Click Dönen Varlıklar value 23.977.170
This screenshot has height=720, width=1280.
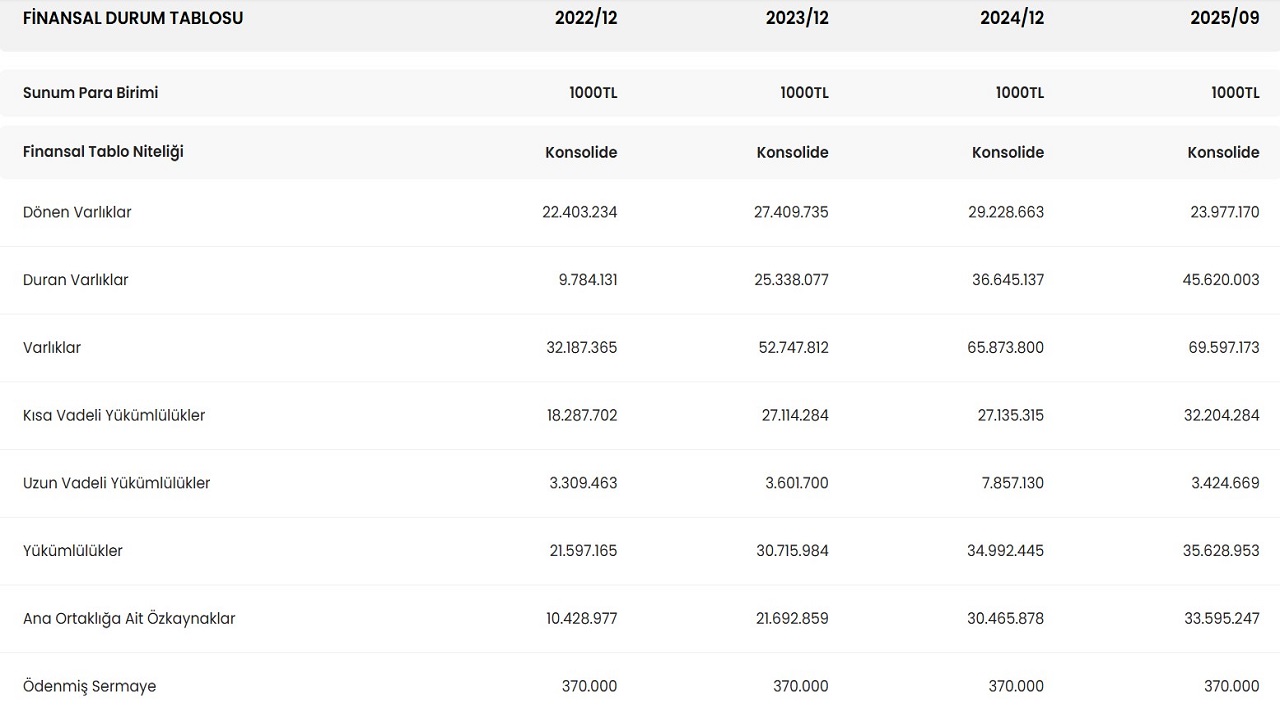[1221, 212]
